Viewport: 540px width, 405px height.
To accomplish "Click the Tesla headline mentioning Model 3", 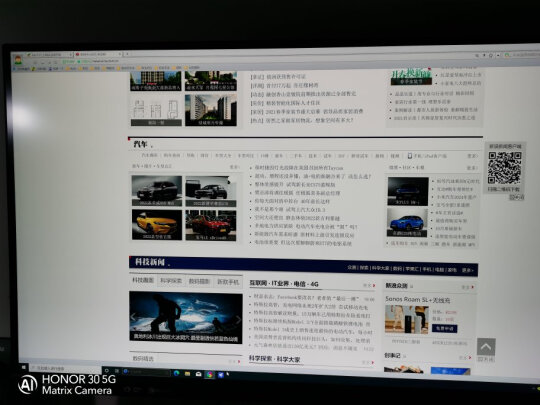I will [x=313, y=332].
